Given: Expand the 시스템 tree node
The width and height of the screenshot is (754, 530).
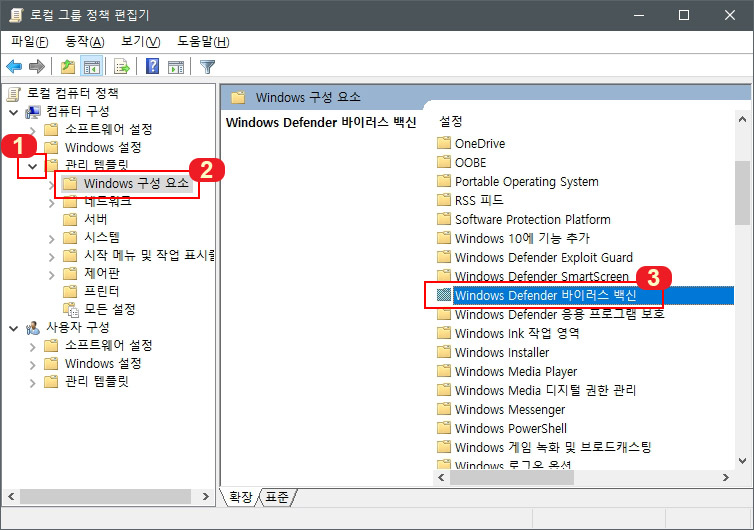Looking at the screenshot, I should (x=51, y=239).
